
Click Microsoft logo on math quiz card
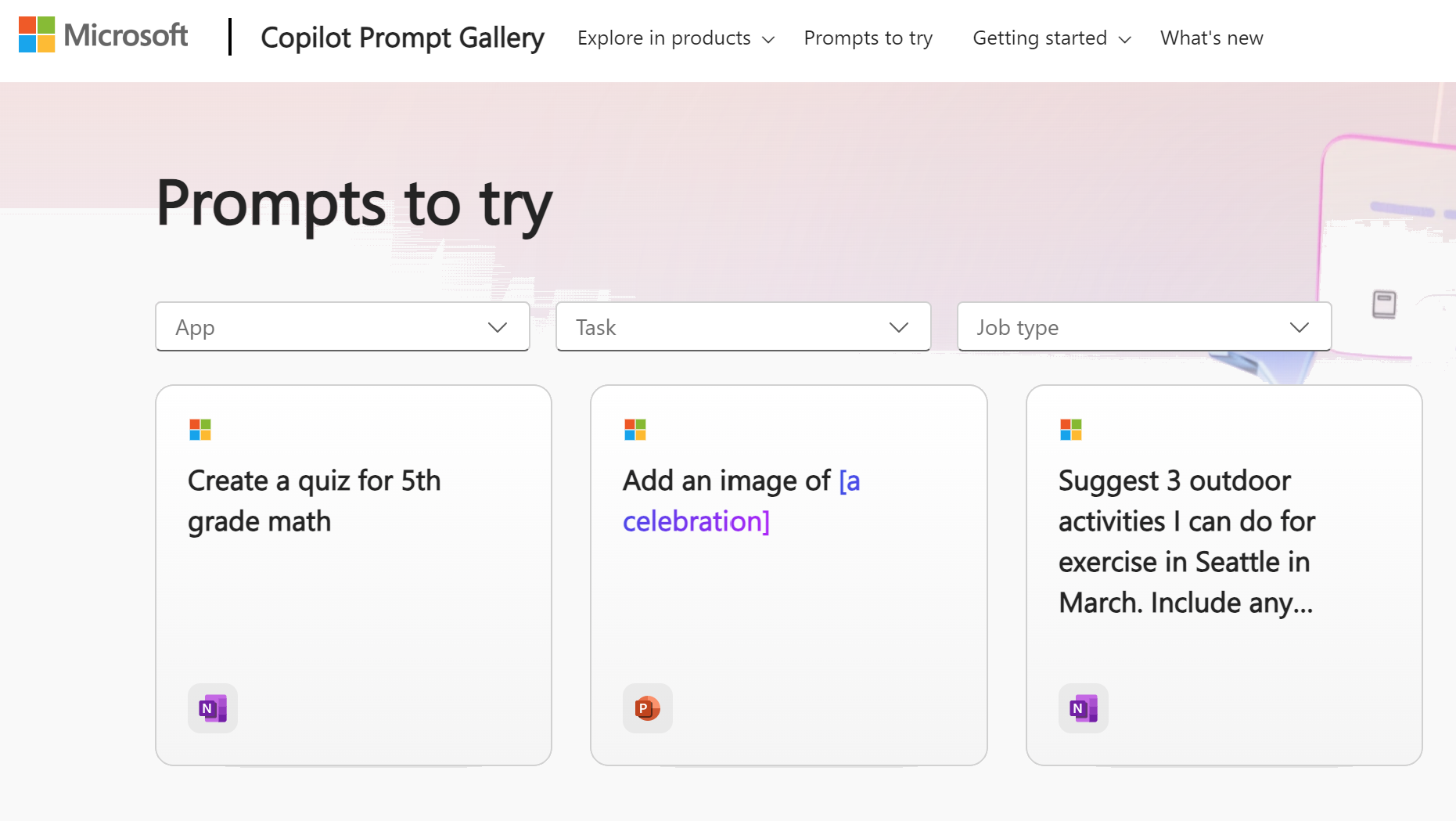click(x=200, y=430)
